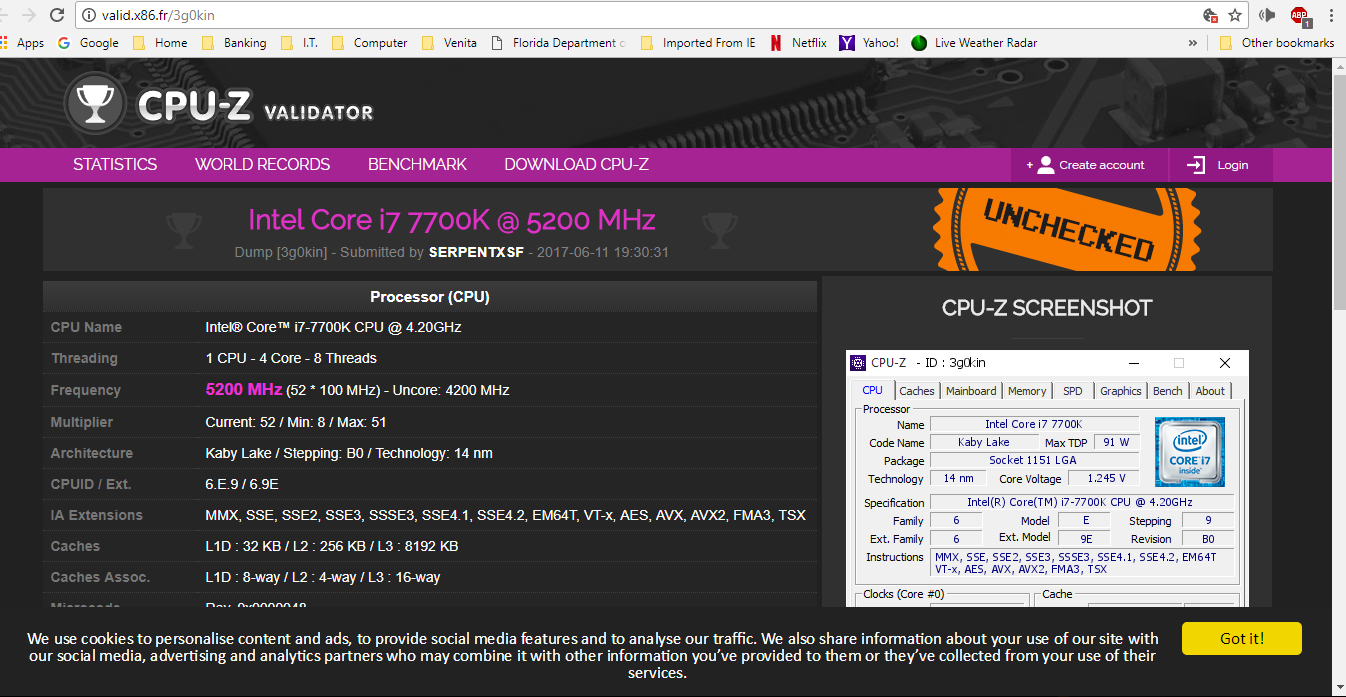Click the Max TDP 91 W field
This screenshot has width=1346, height=697.
1116,442
